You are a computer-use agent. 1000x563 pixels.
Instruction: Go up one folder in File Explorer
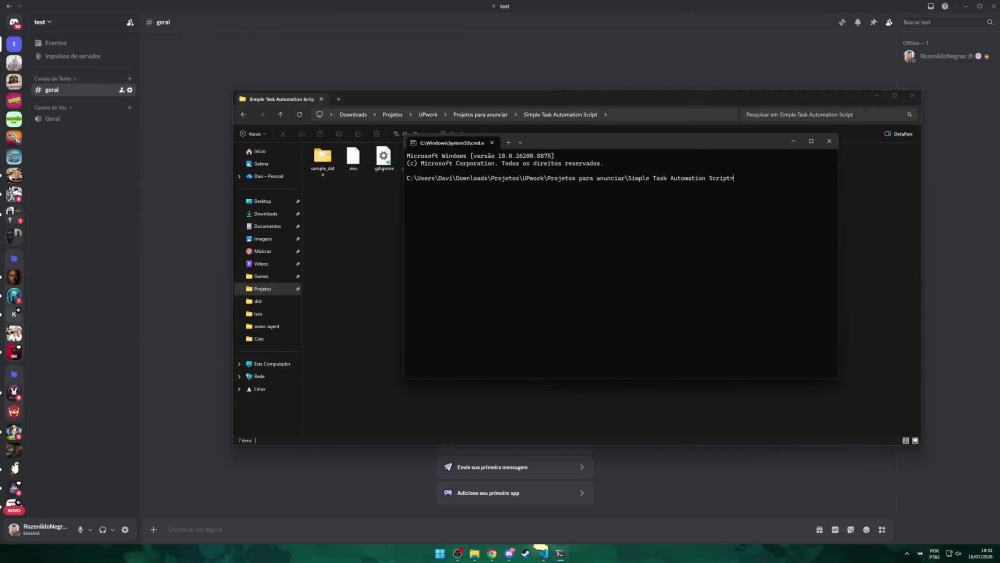[281, 115]
